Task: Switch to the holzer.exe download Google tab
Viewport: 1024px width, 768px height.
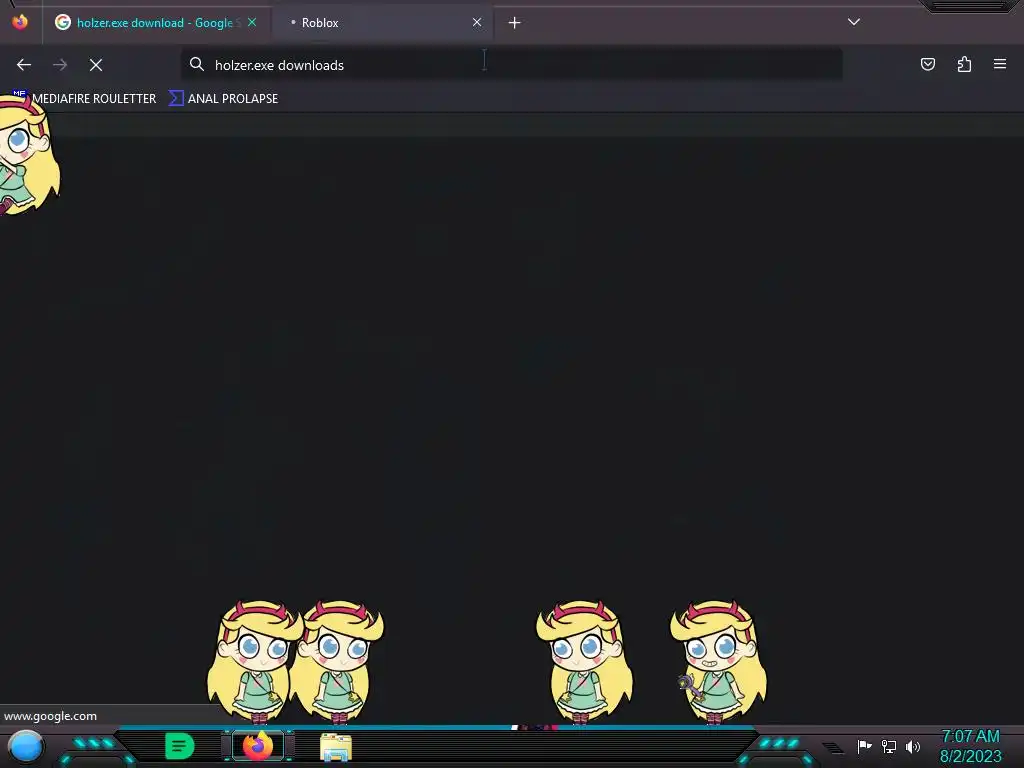Action: [155, 23]
